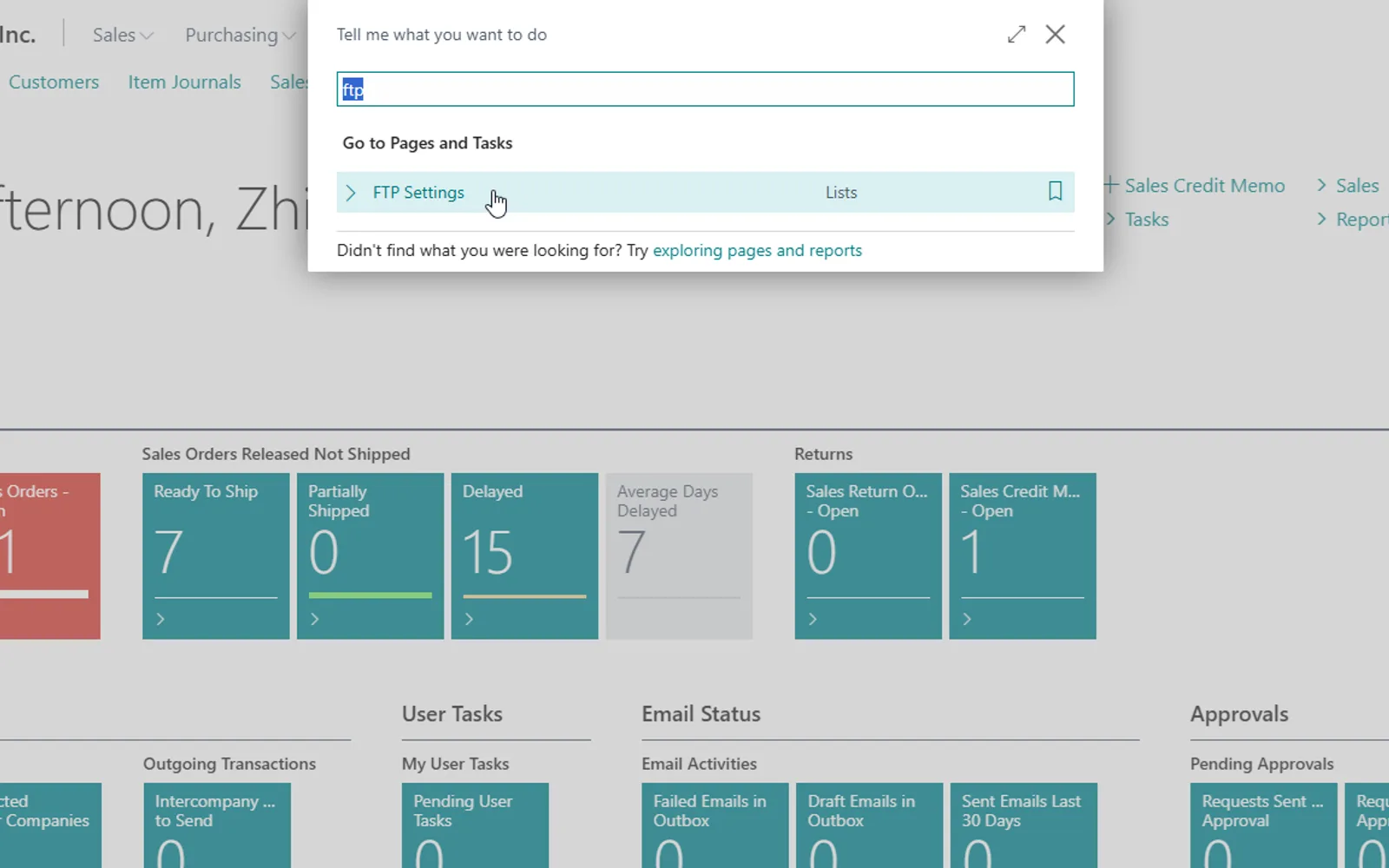Click the Pending Approvals heading
1389x868 pixels.
pyautogui.click(x=1261, y=764)
